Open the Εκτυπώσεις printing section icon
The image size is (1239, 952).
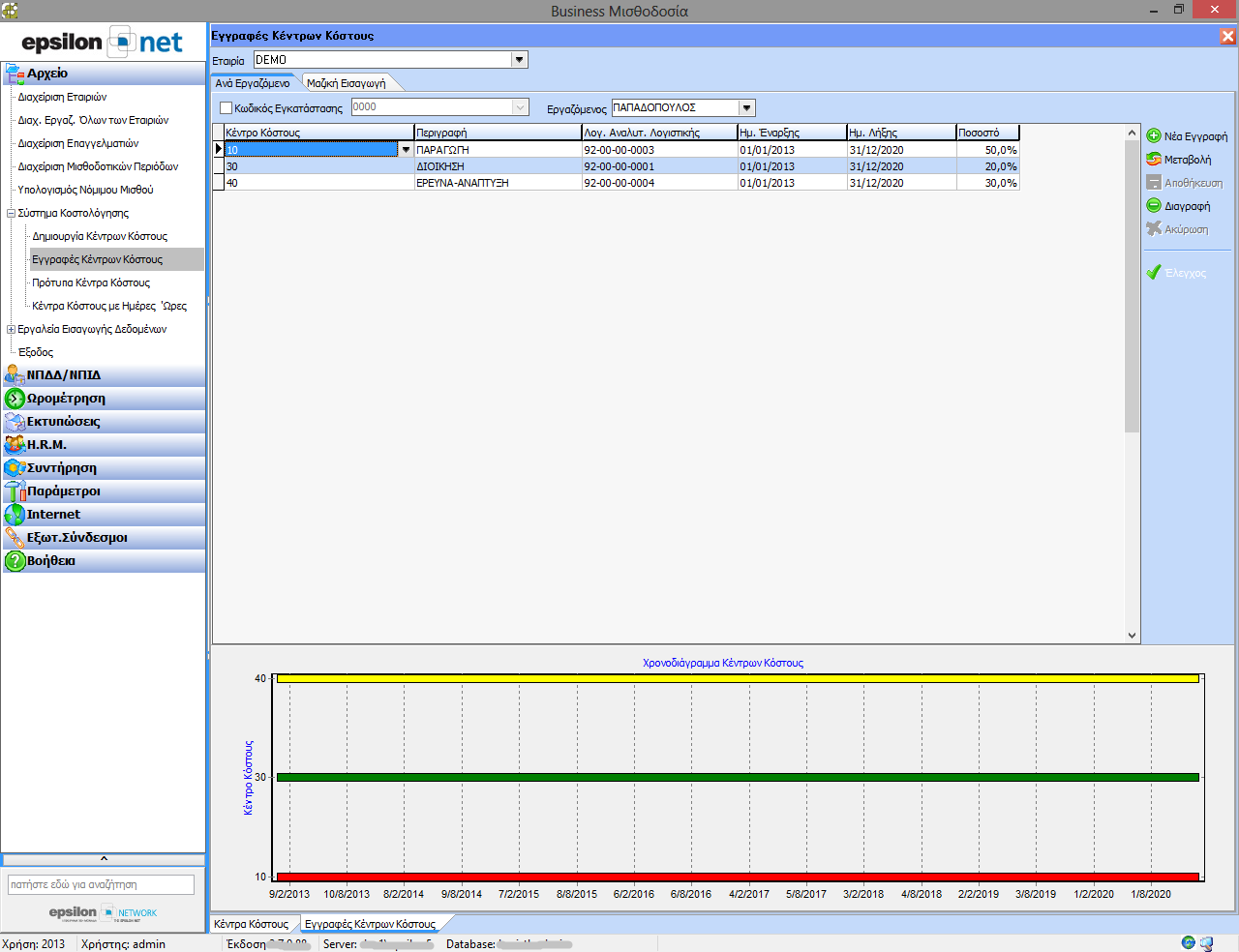(x=15, y=422)
